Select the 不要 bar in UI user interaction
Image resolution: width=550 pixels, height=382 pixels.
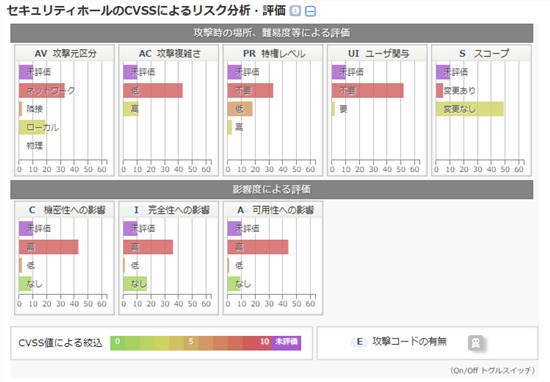coord(368,91)
